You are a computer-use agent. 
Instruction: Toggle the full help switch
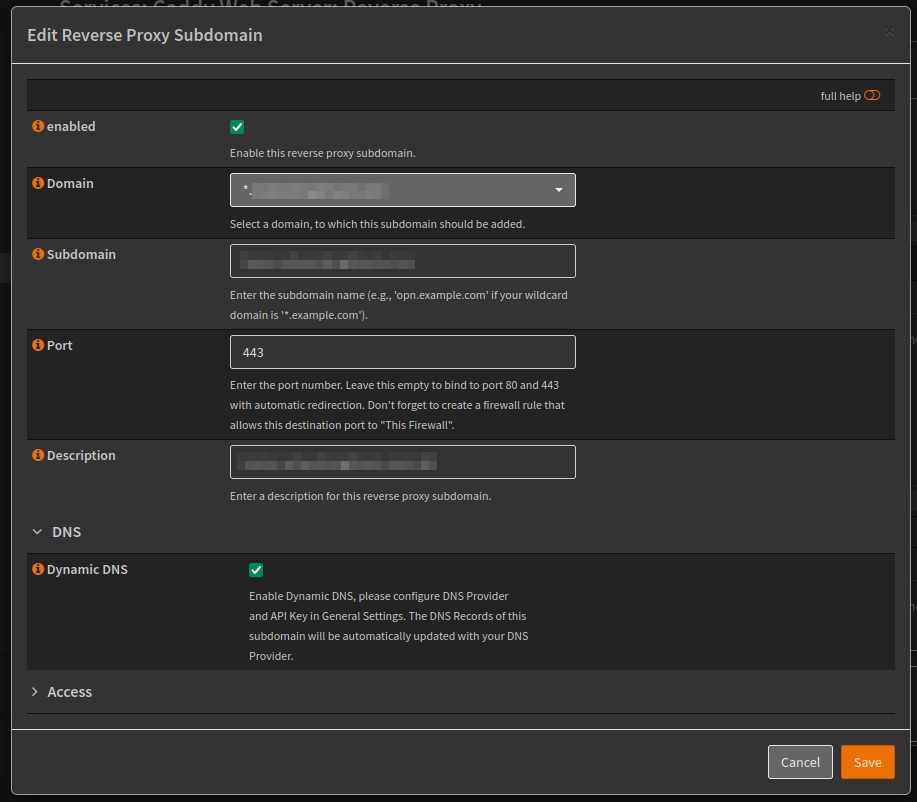872,96
